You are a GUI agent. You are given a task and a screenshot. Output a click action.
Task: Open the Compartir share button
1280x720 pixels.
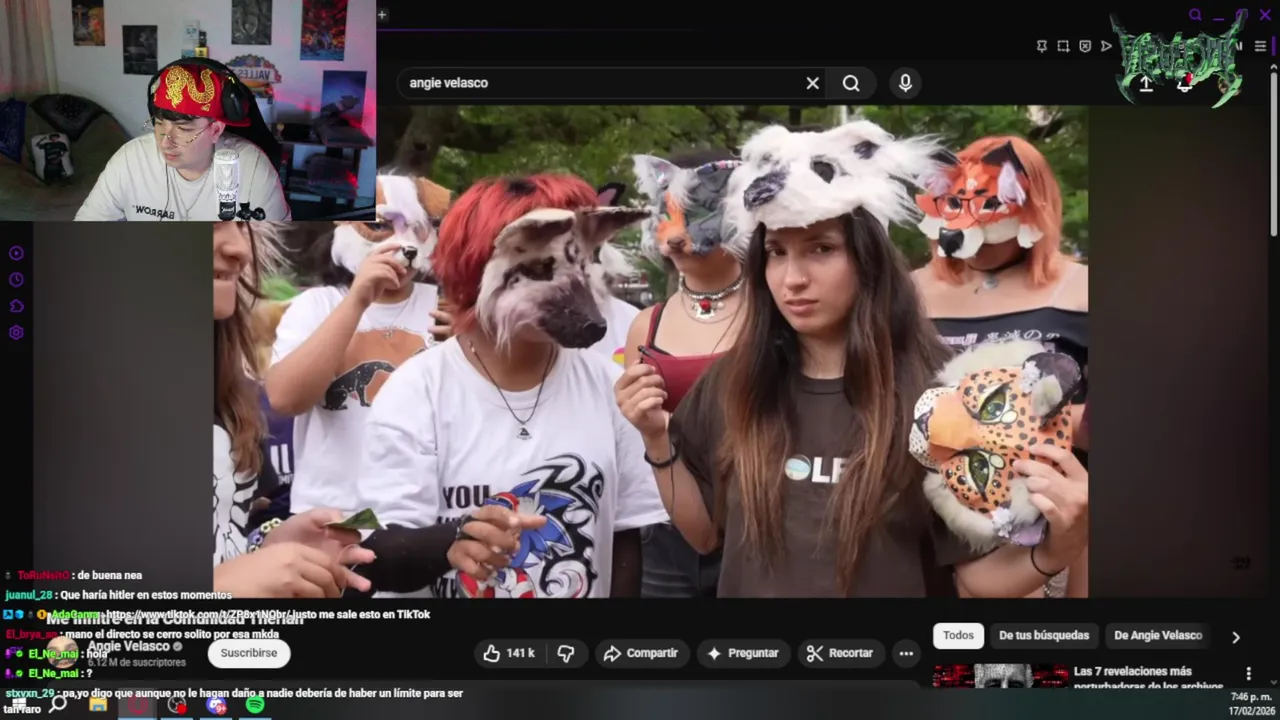641,653
